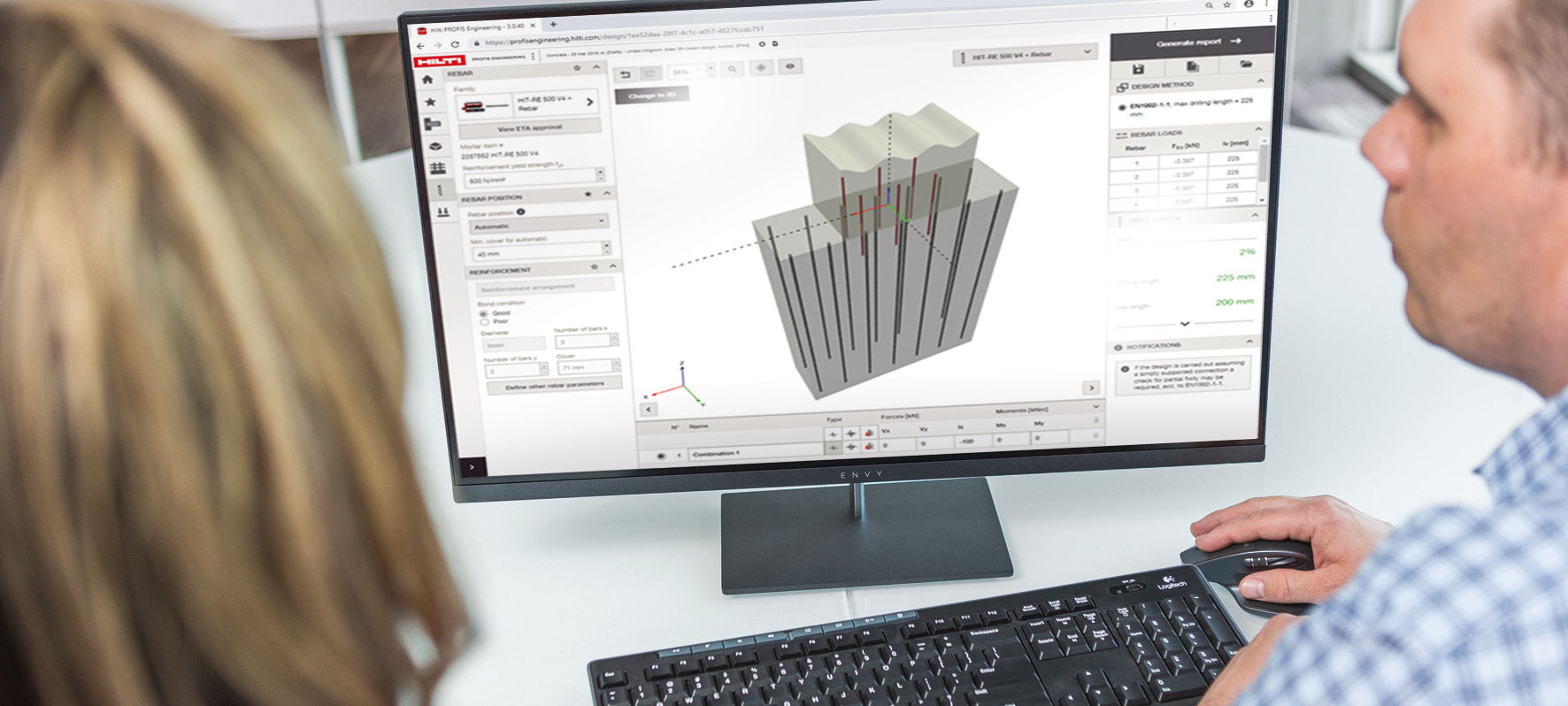Click the Combination 1 name field

(754, 453)
